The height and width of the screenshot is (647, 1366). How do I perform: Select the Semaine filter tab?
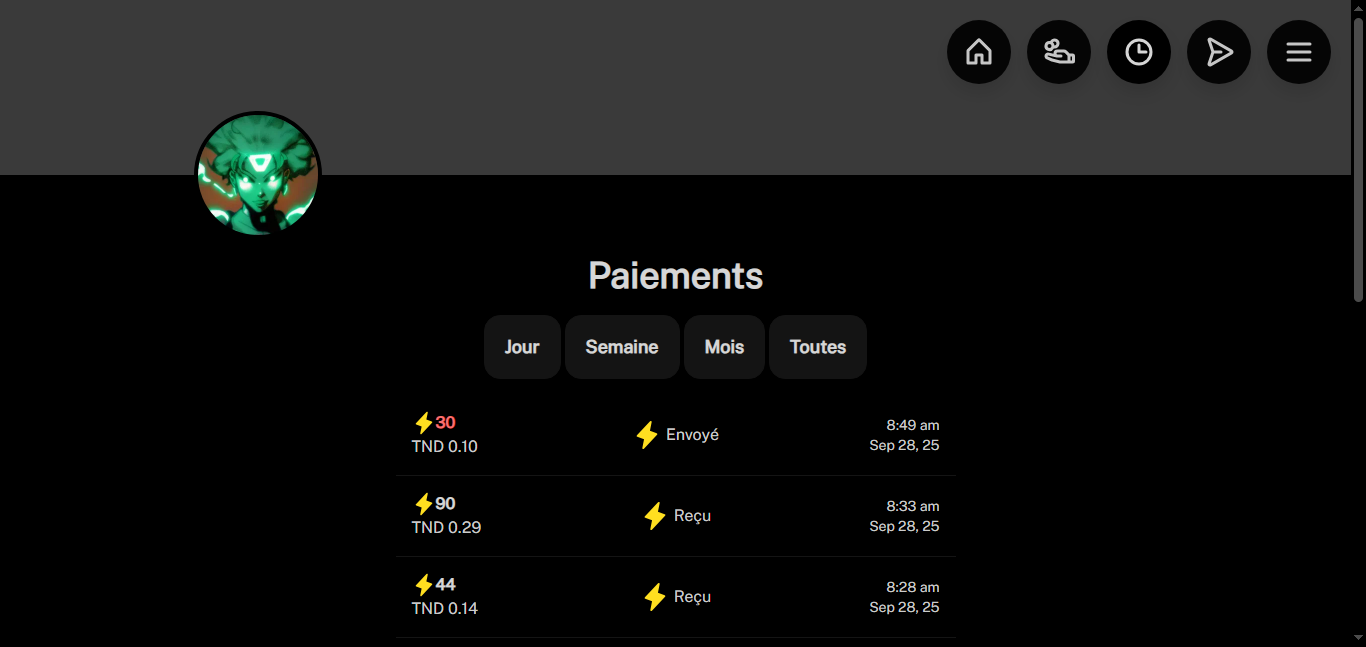tap(622, 347)
